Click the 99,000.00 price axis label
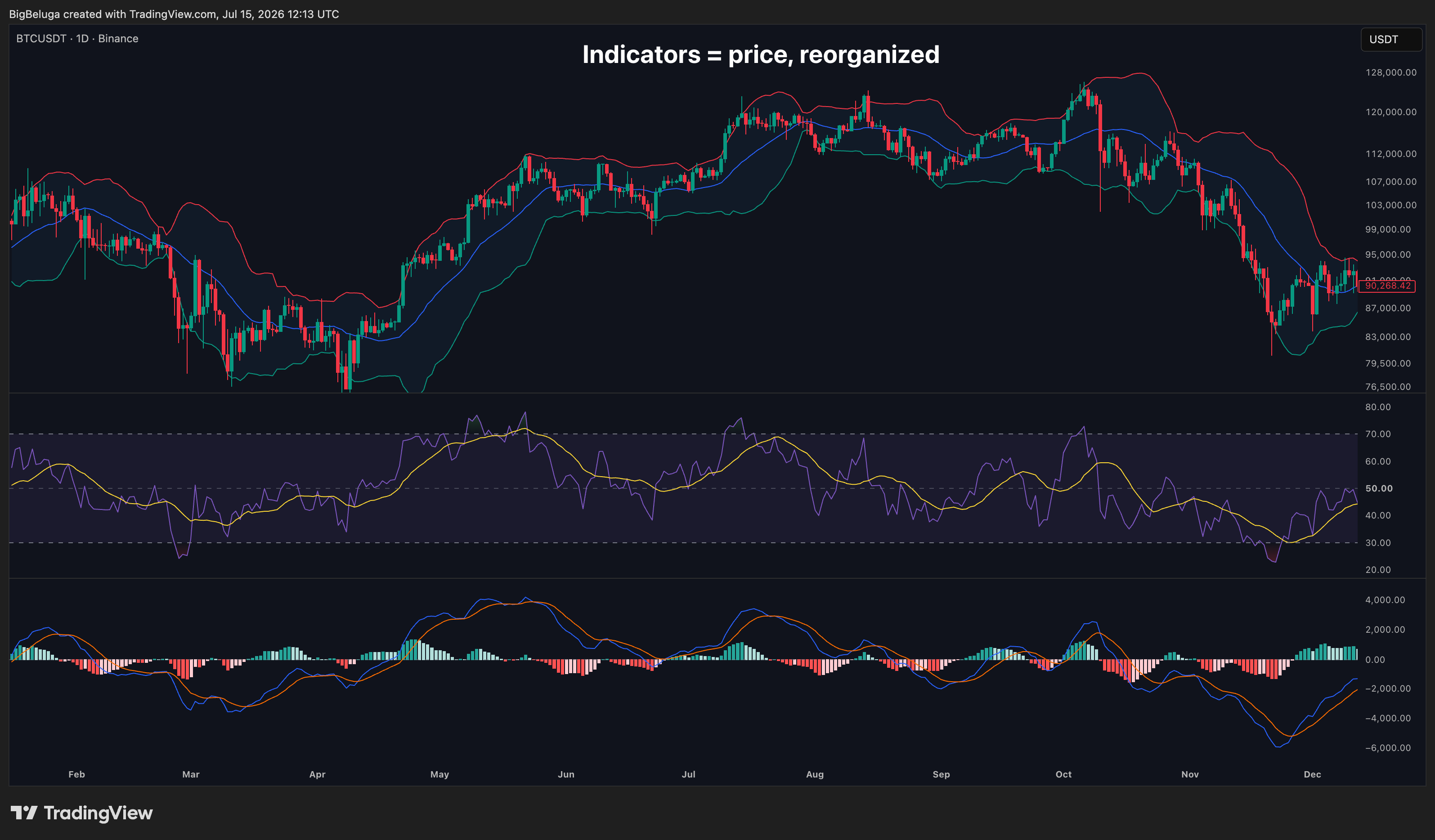The width and height of the screenshot is (1435, 840). click(1388, 230)
